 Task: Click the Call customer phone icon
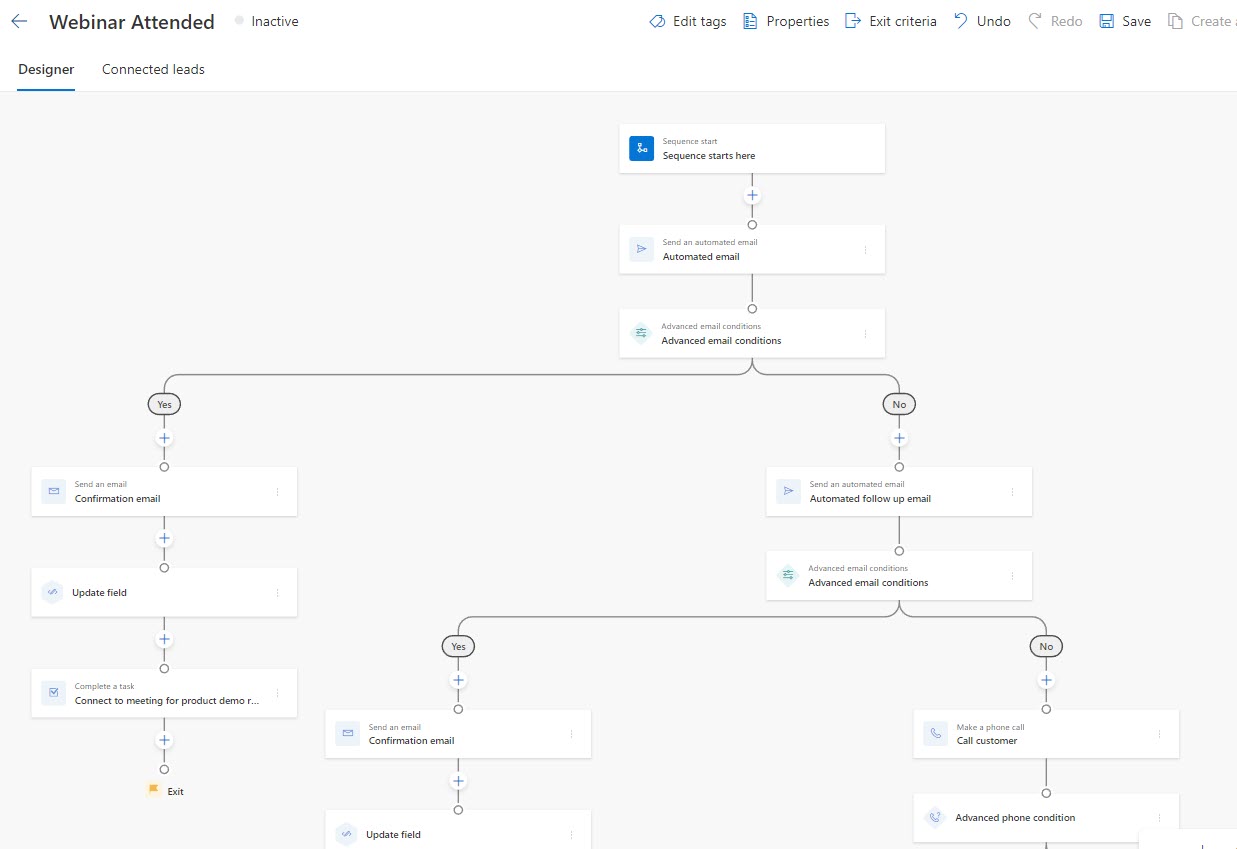935,734
